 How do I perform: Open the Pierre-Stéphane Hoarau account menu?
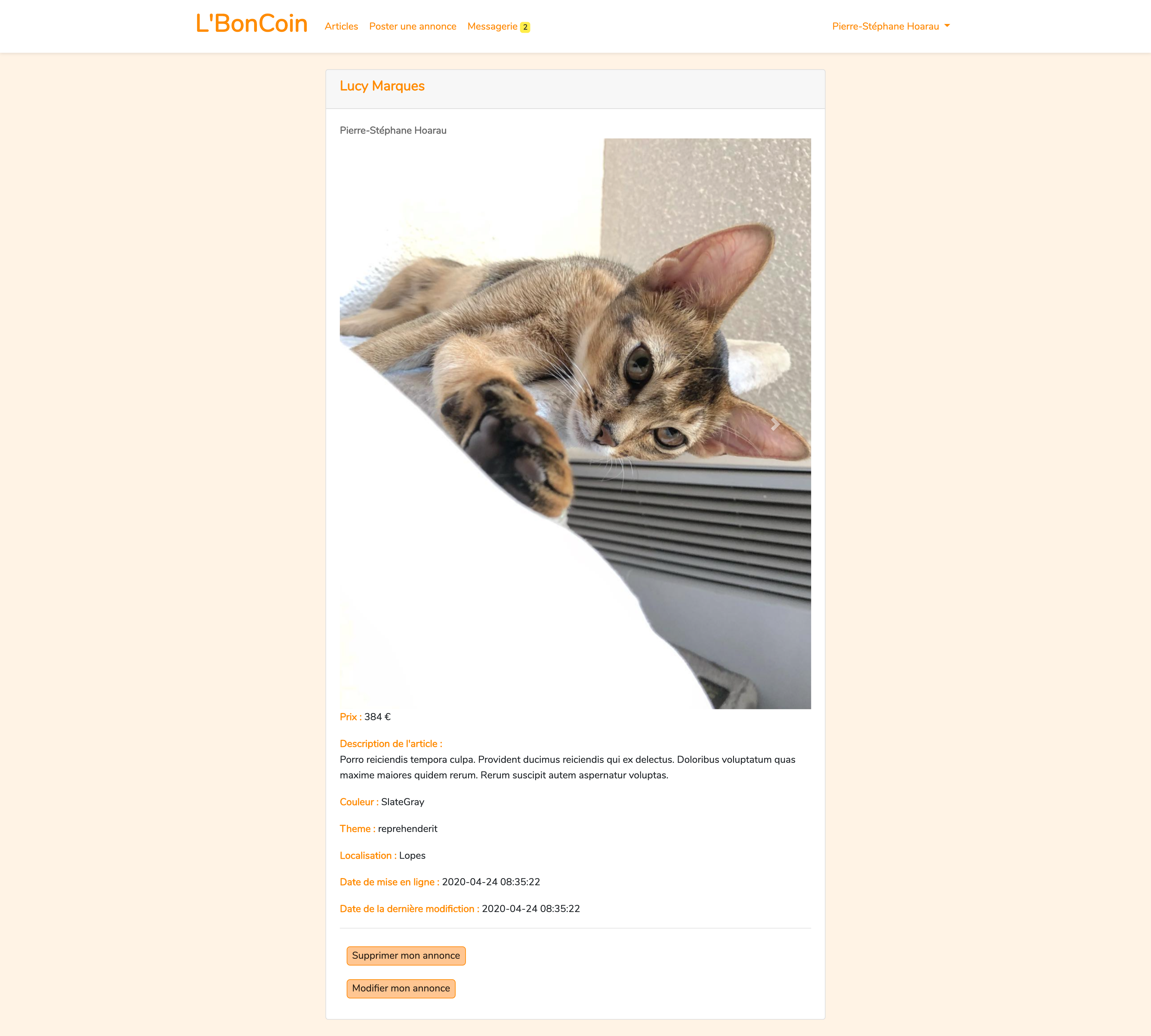[891, 26]
